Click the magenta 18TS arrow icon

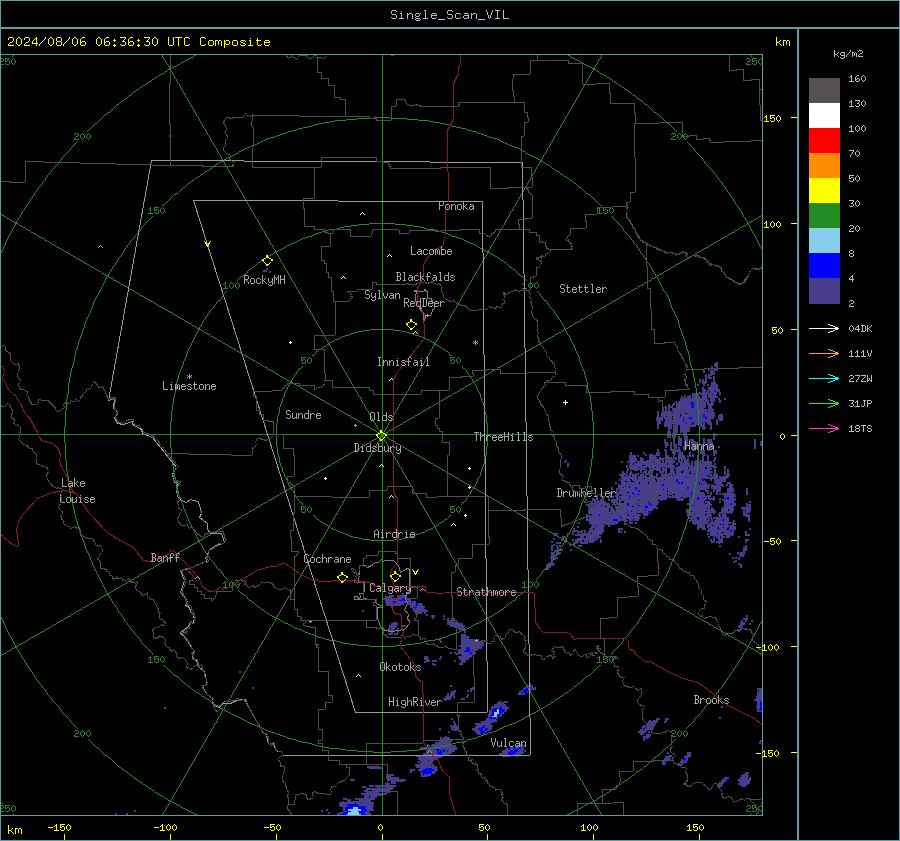click(824, 428)
